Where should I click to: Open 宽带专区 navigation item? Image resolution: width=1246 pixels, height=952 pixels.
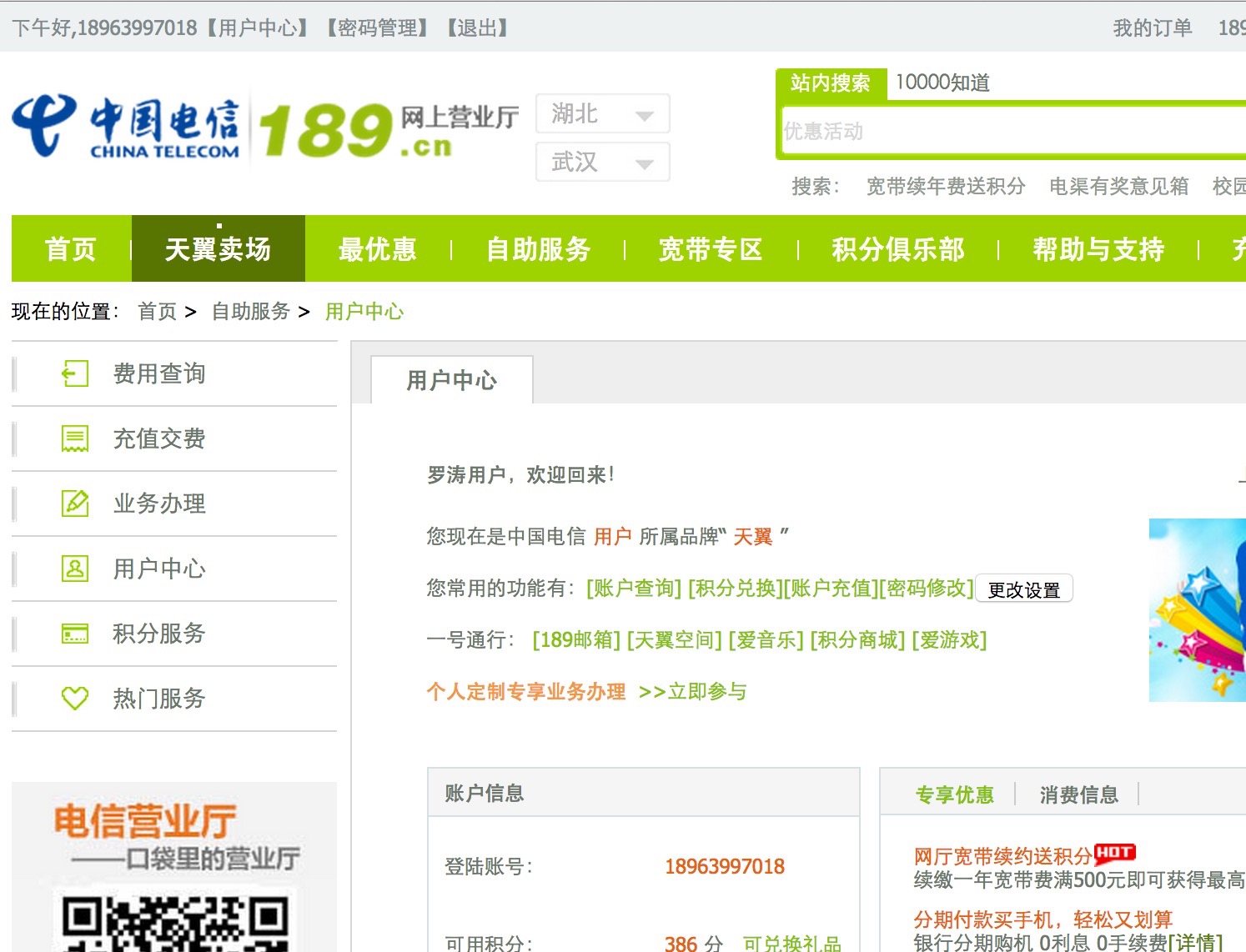711,248
